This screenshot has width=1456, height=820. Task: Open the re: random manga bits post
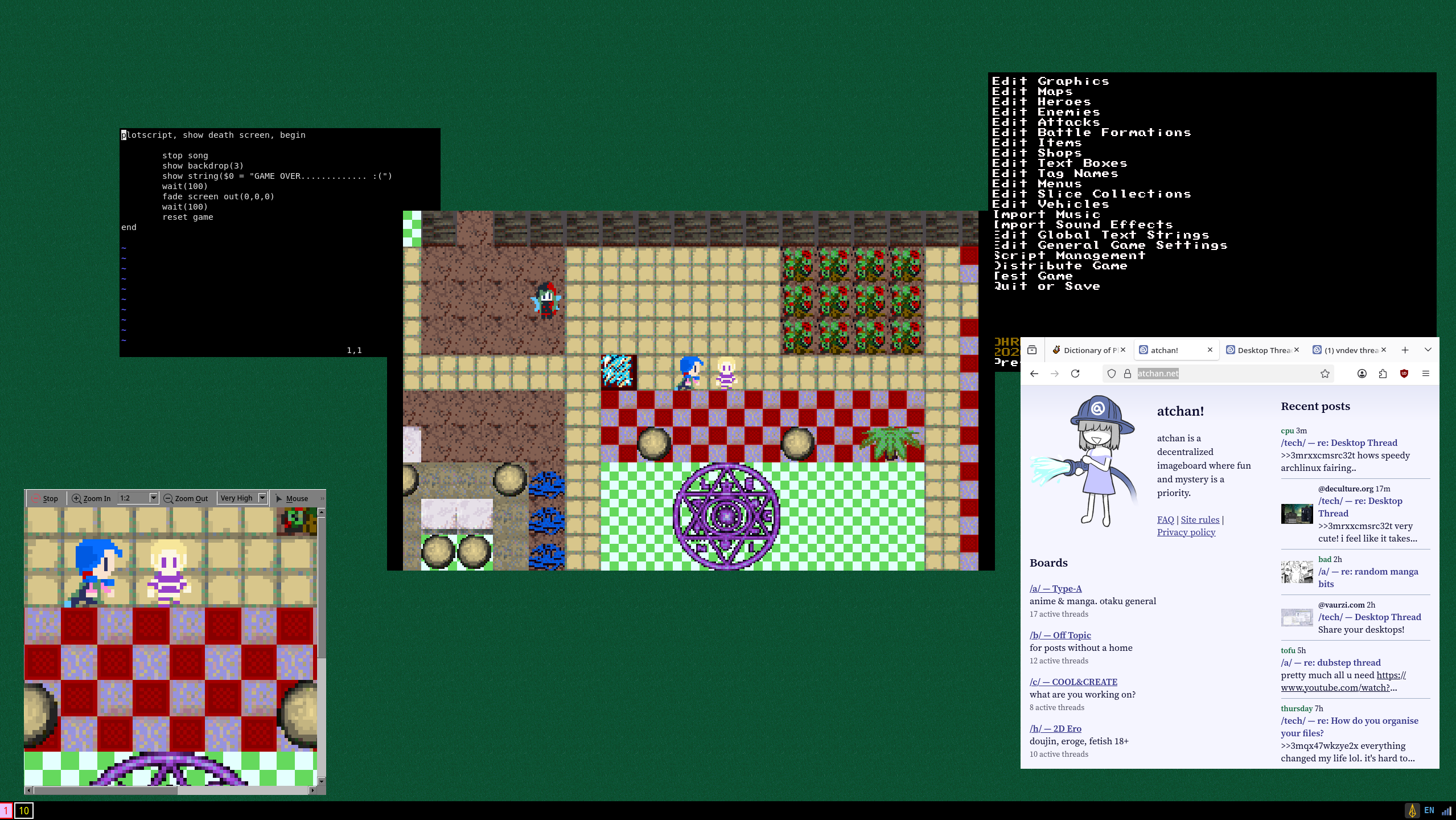coord(1368,577)
